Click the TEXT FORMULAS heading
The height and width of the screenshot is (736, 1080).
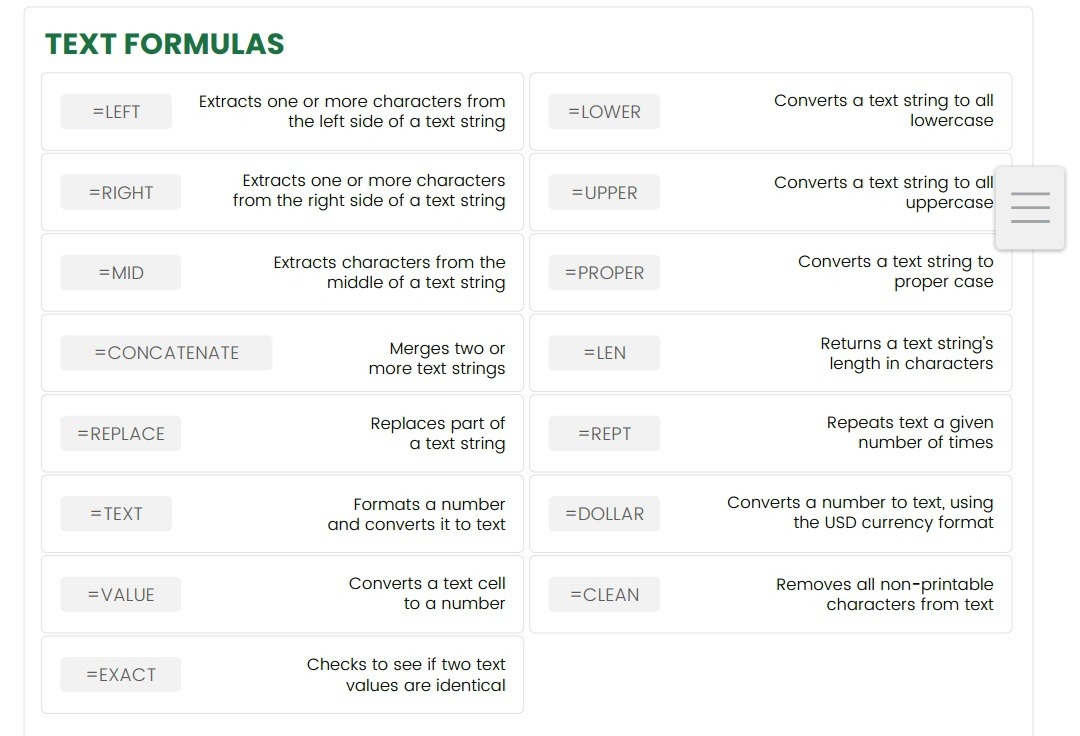[165, 44]
